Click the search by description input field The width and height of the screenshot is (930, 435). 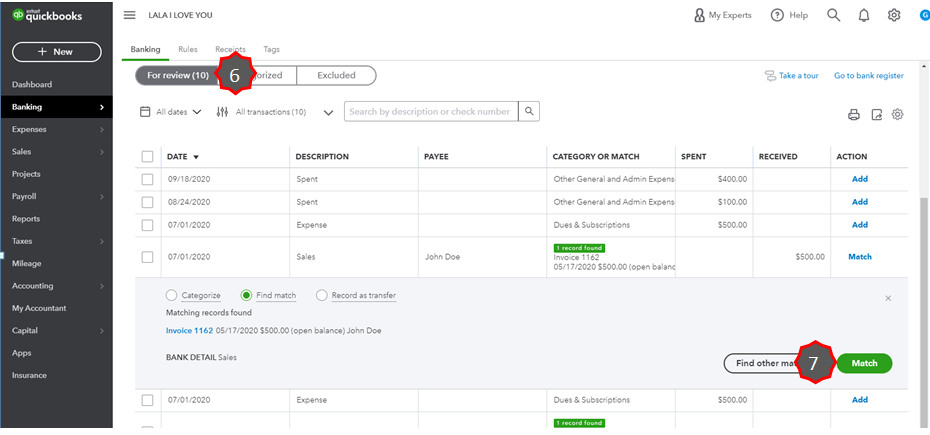point(432,112)
